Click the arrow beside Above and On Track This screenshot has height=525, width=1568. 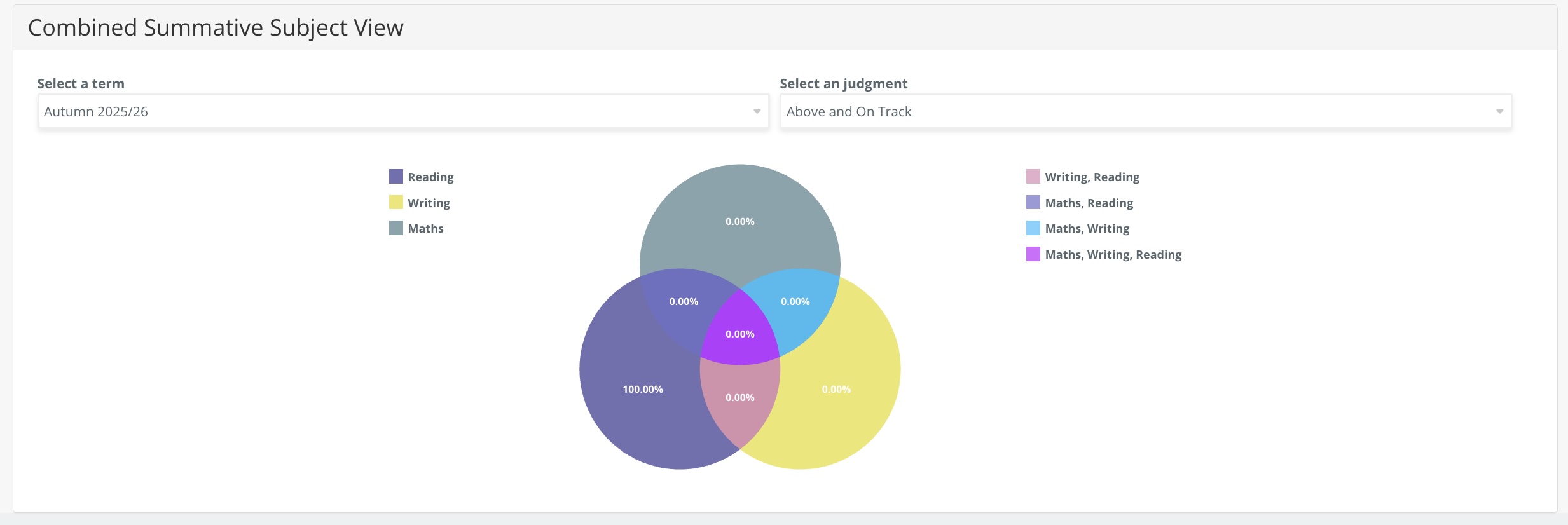tap(1499, 112)
